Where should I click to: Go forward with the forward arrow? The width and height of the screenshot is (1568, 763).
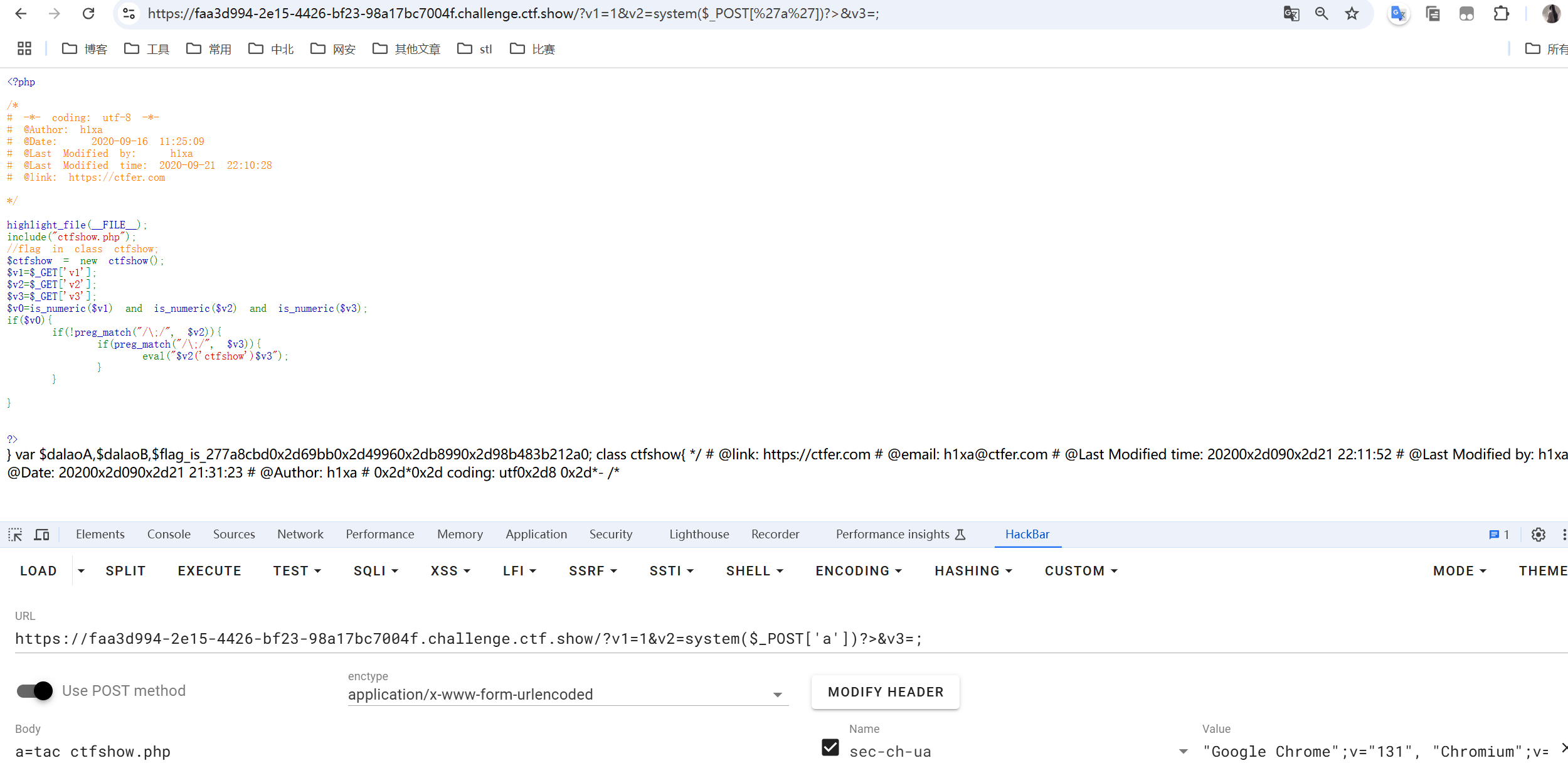pos(55,13)
